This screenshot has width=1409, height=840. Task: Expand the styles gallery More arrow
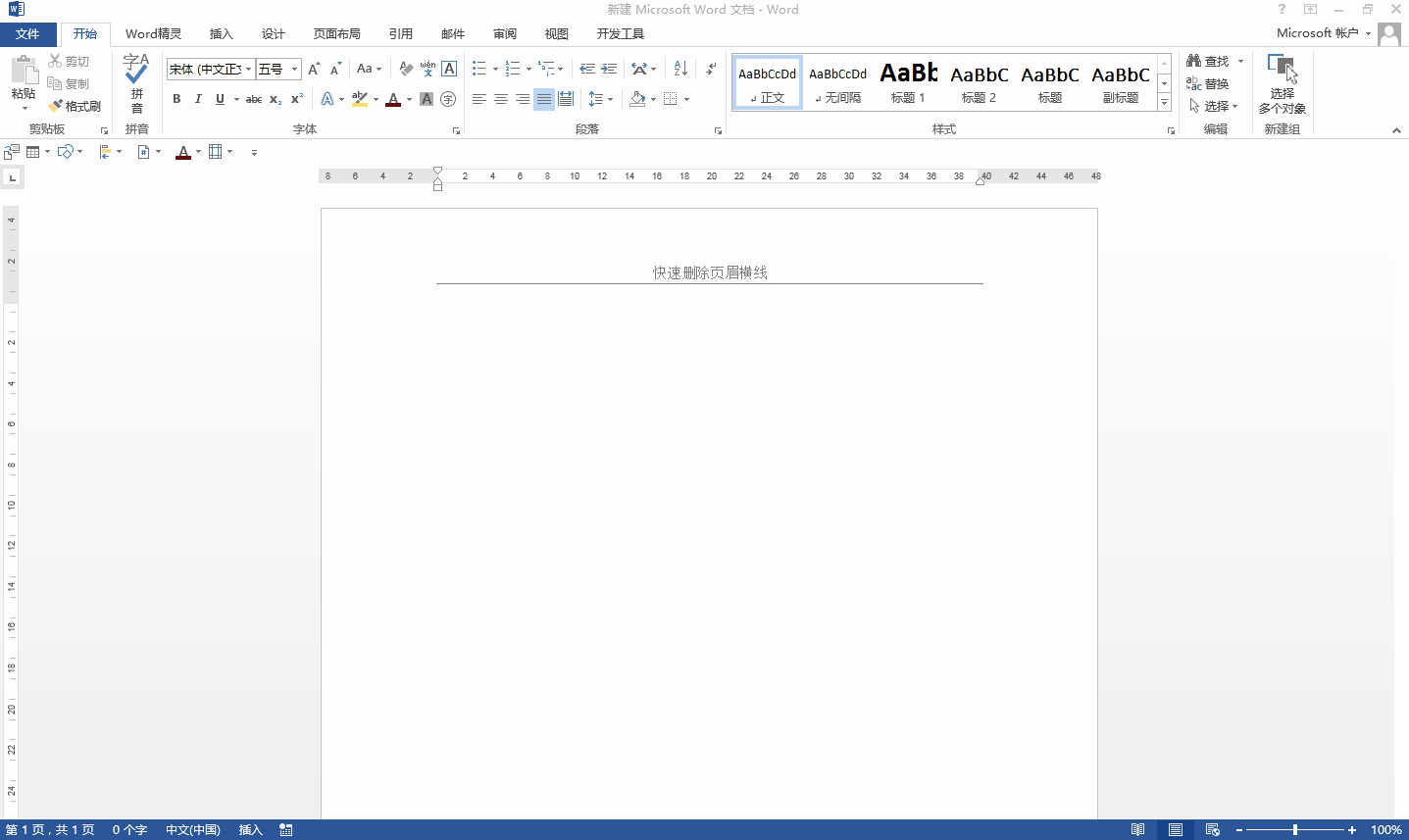coord(1164,102)
